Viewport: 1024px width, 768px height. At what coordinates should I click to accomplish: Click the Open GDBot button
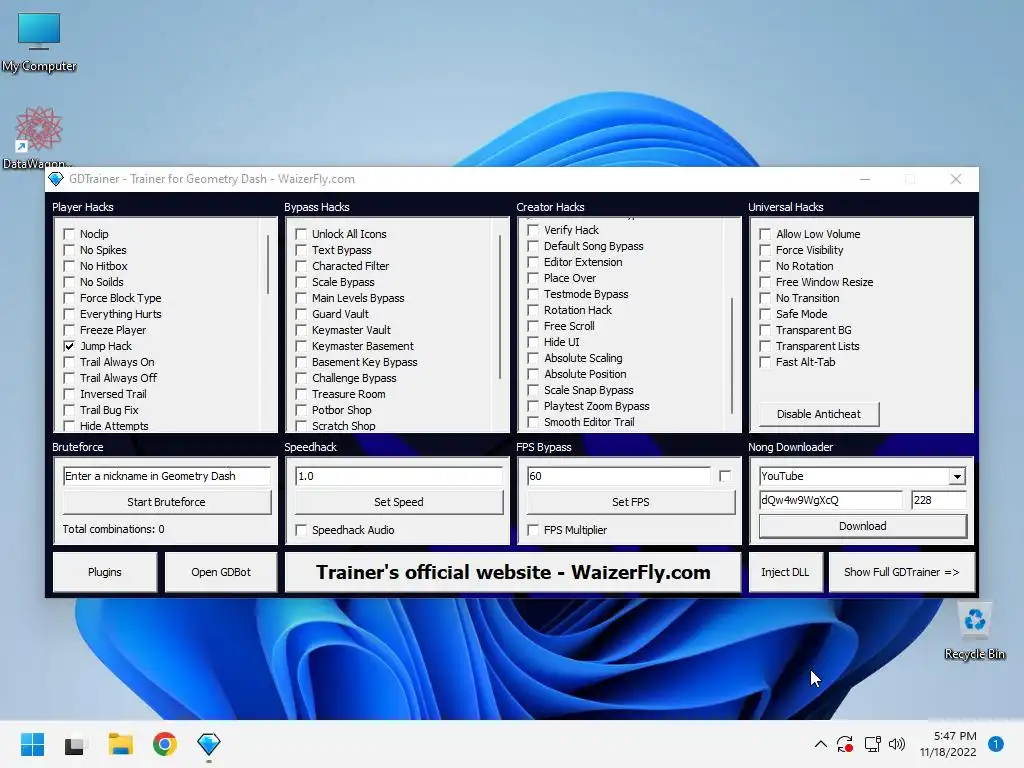(x=221, y=572)
